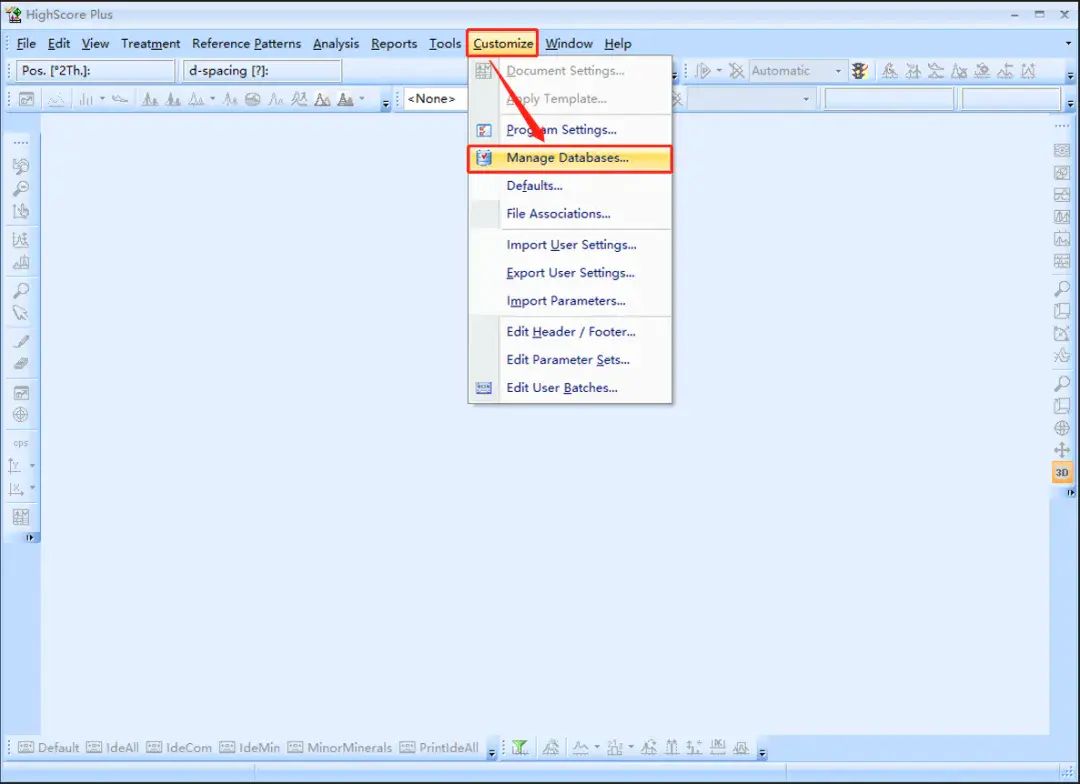Open the <None> dropdown

435,99
